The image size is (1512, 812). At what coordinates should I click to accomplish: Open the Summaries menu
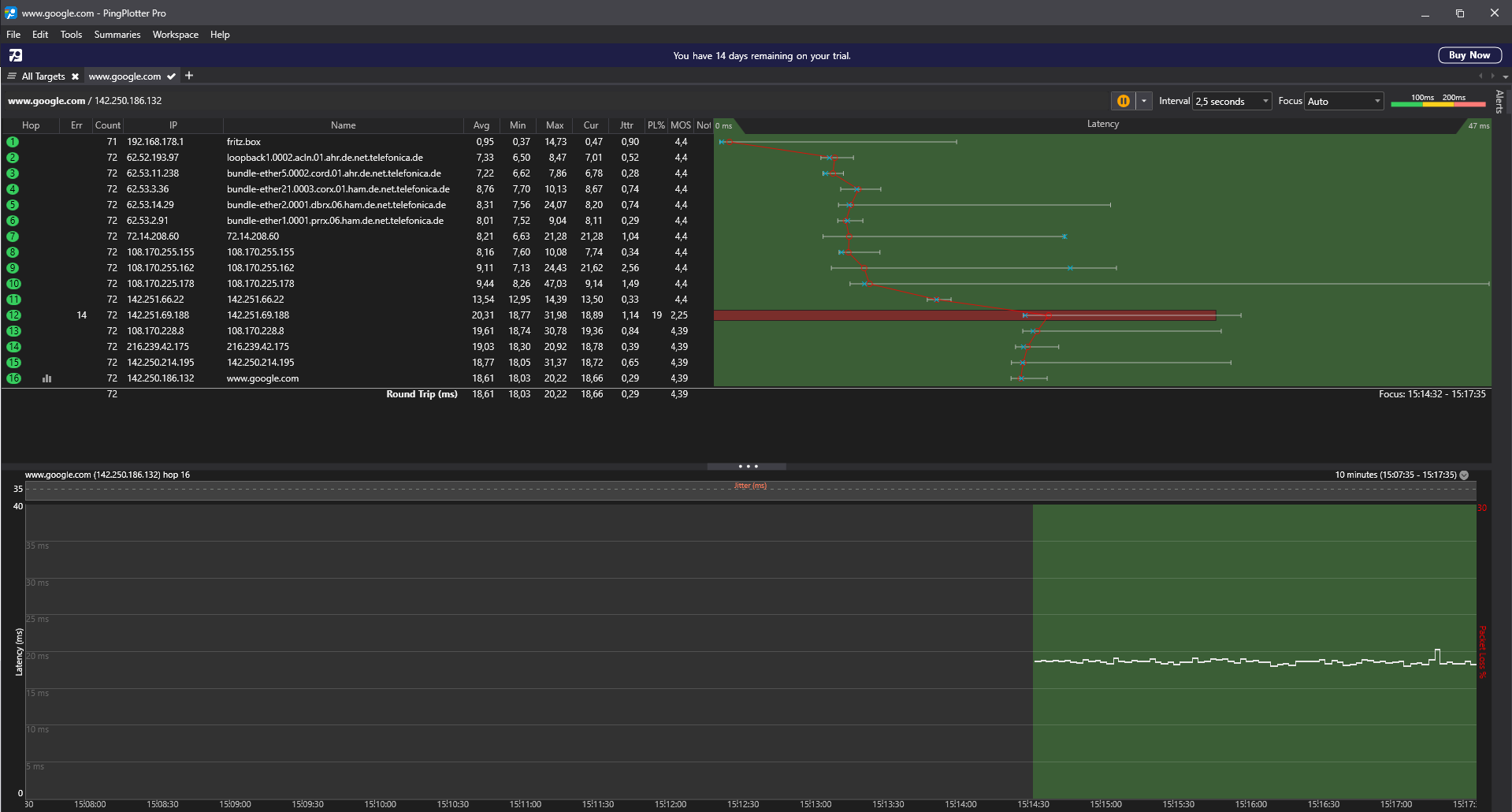coord(117,35)
